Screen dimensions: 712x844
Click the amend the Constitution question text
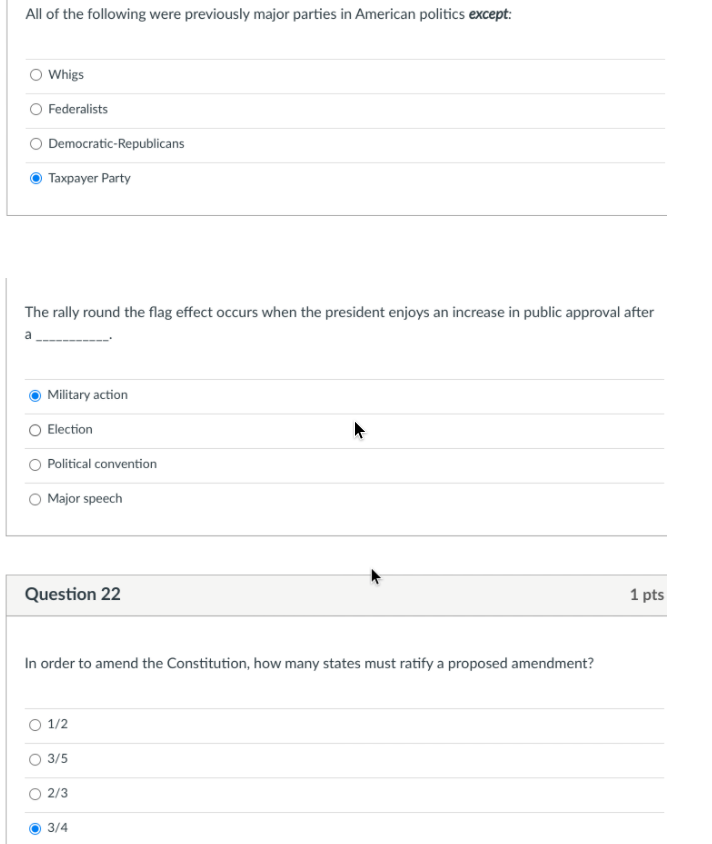pyautogui.click(x=309, y=663)
